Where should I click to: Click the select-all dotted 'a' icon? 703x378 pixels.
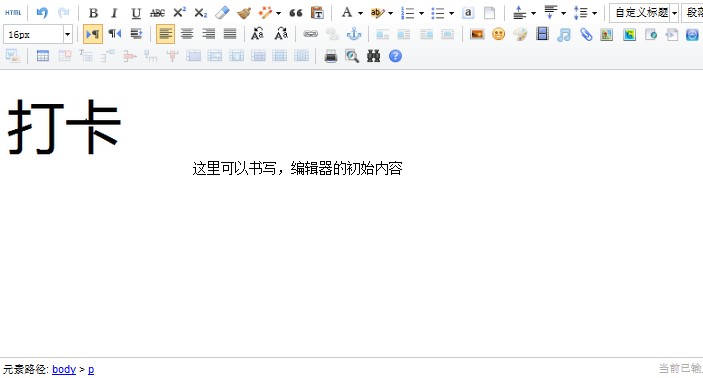click(x=468, y=13)
